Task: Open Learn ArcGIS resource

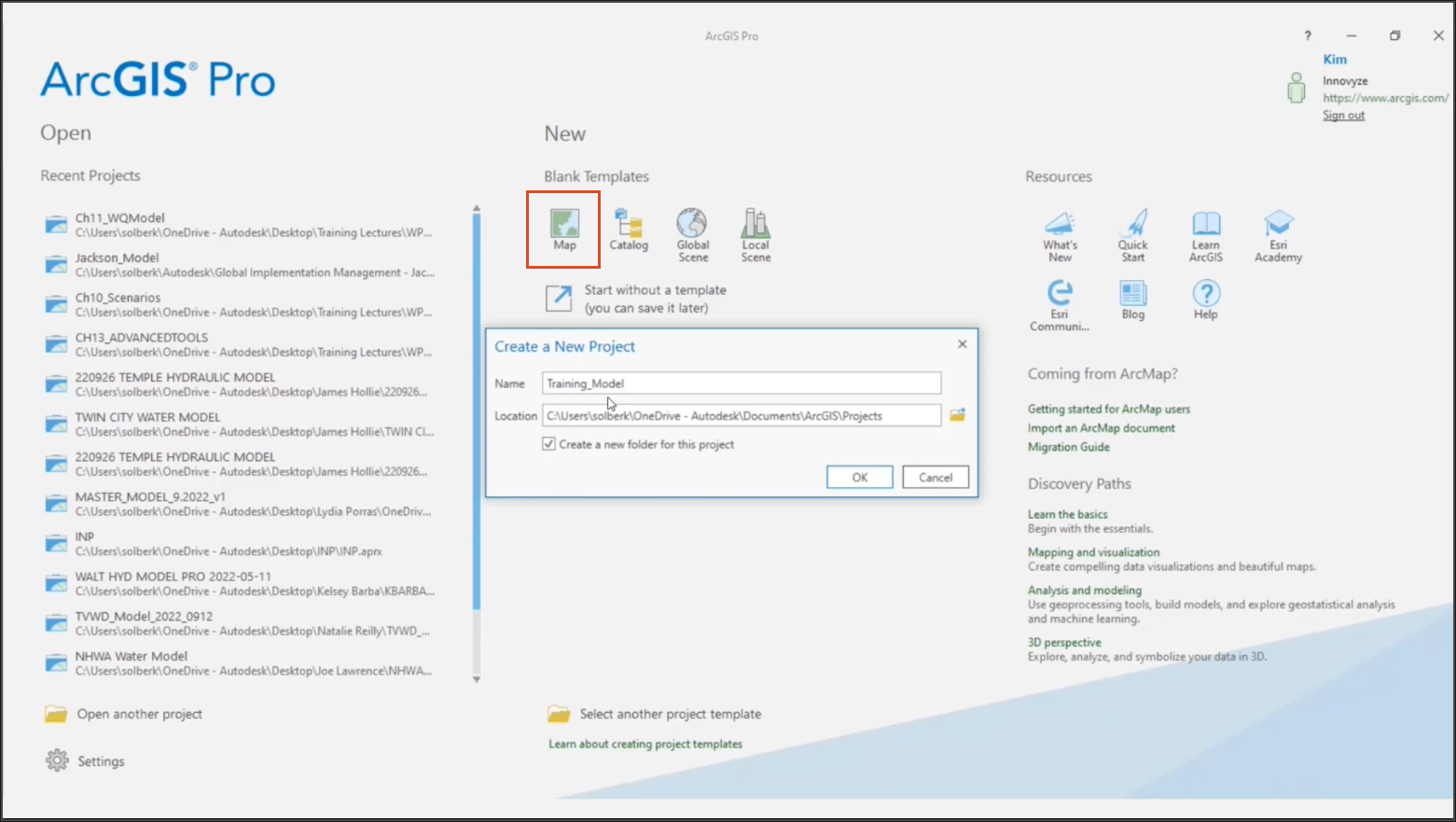Action: point(1205,236)
